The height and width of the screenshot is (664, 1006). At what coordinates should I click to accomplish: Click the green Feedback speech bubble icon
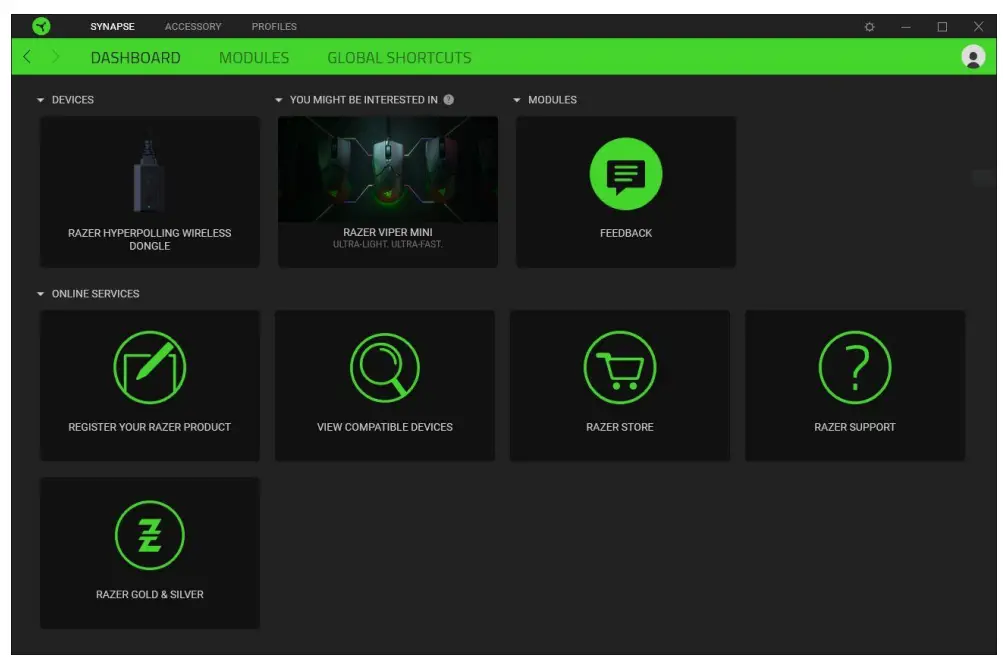coord(626,174)
